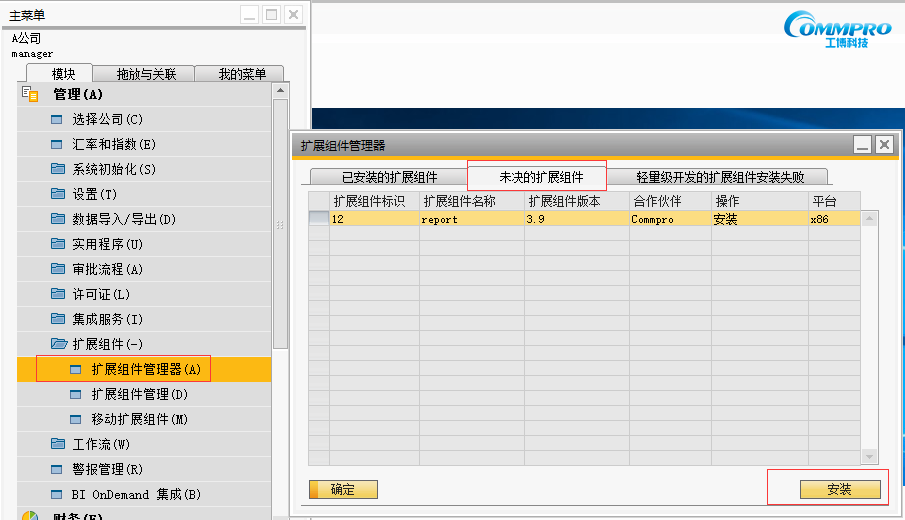The width and height of the screenshot is (905, 520).
Task: Click the 操作 column header
Action: (x=760, y=201)
